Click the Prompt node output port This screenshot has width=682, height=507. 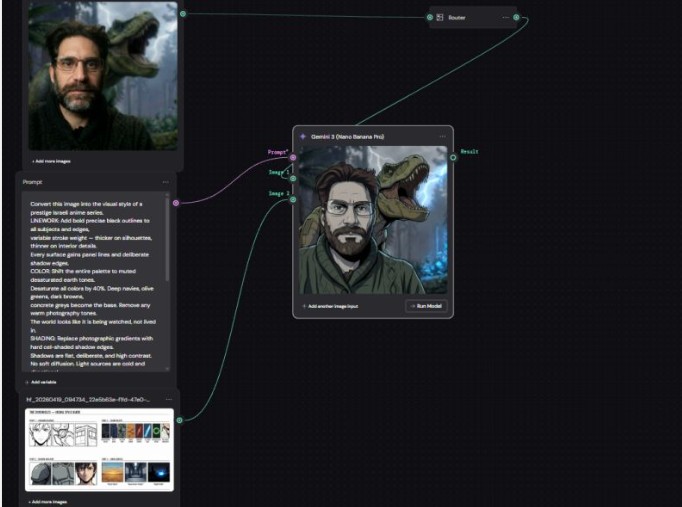[176, 203]
